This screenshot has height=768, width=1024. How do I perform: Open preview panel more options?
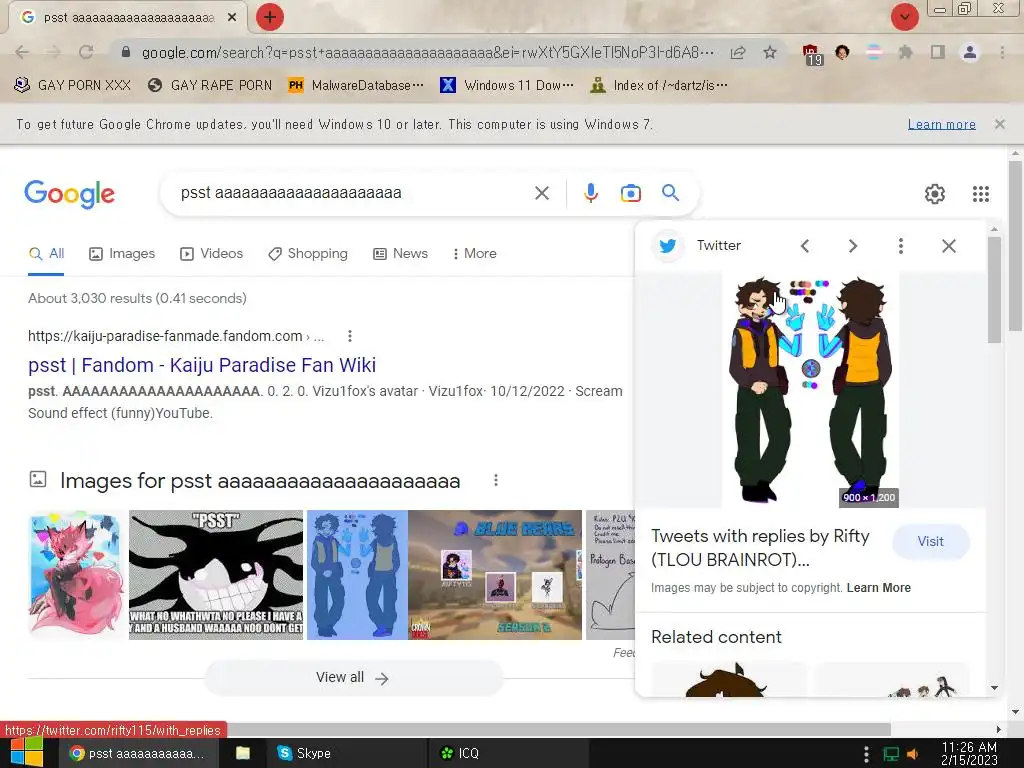point(901,246)
